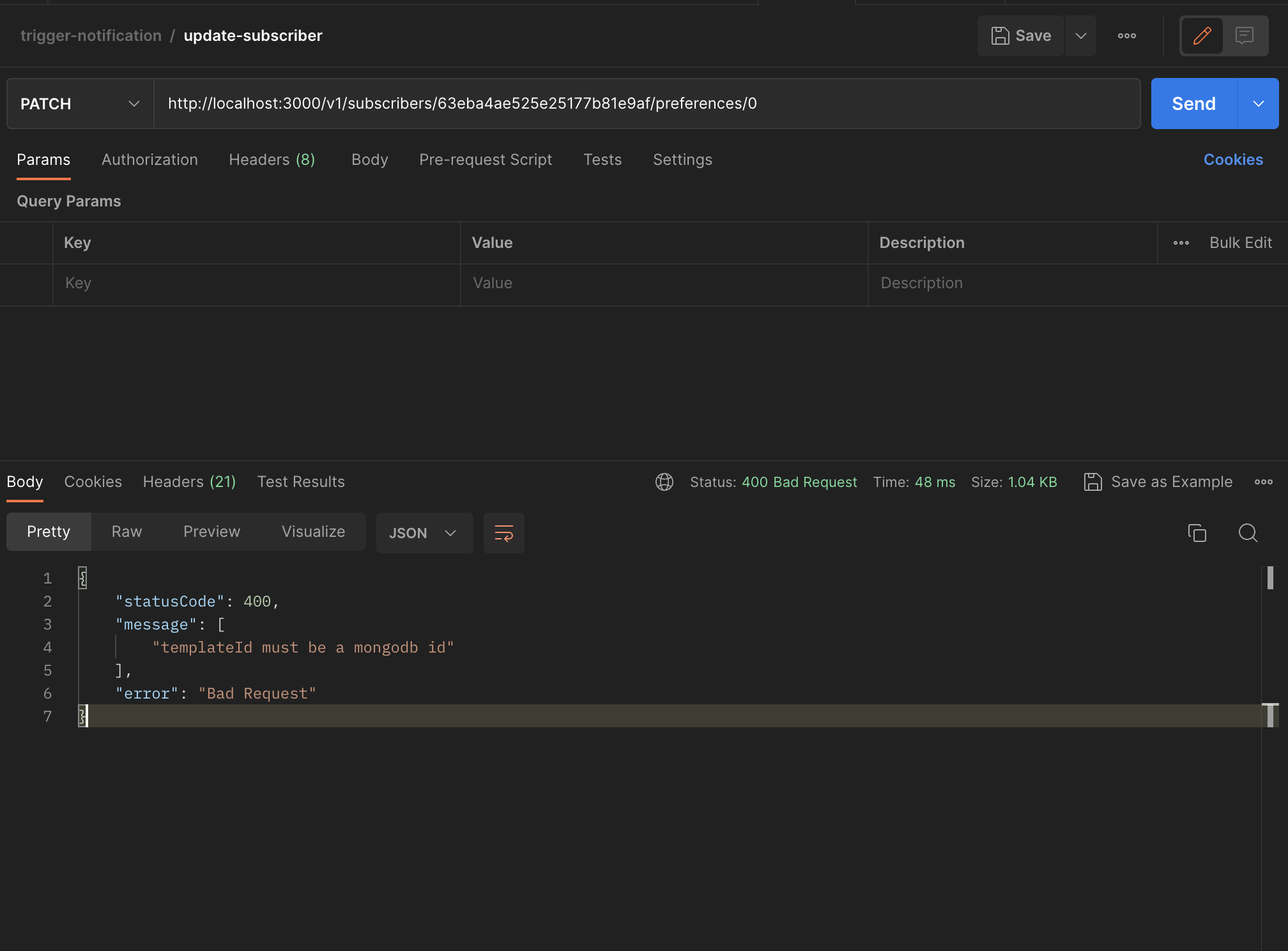Enable request editing with the pencil icon
Image resolution: width=1288 pixels, height=951 pixels.
[x=1202, y=36]
